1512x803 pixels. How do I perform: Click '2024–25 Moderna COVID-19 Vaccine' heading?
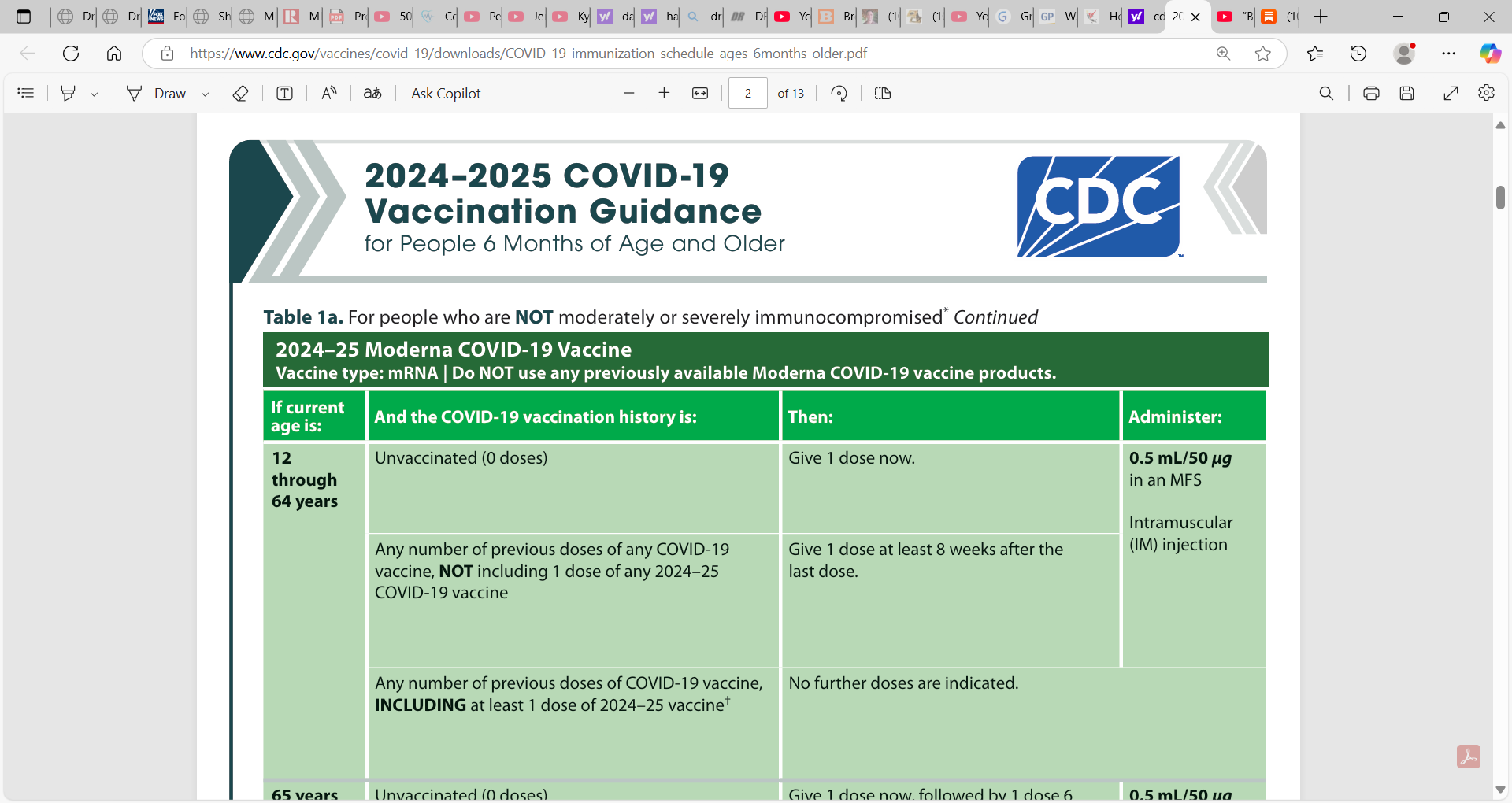pyautogui.click(x=454, y=350)
